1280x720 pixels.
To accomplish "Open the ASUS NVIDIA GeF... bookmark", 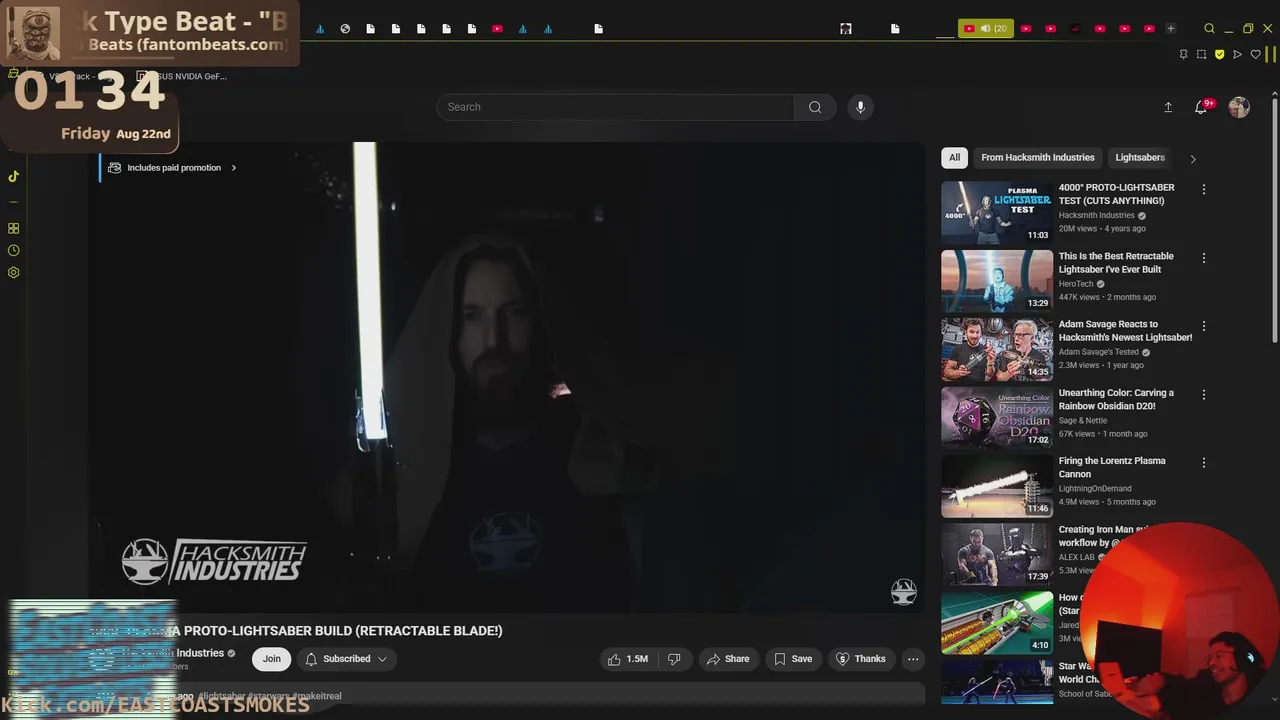I will click(x=182, y=76).
